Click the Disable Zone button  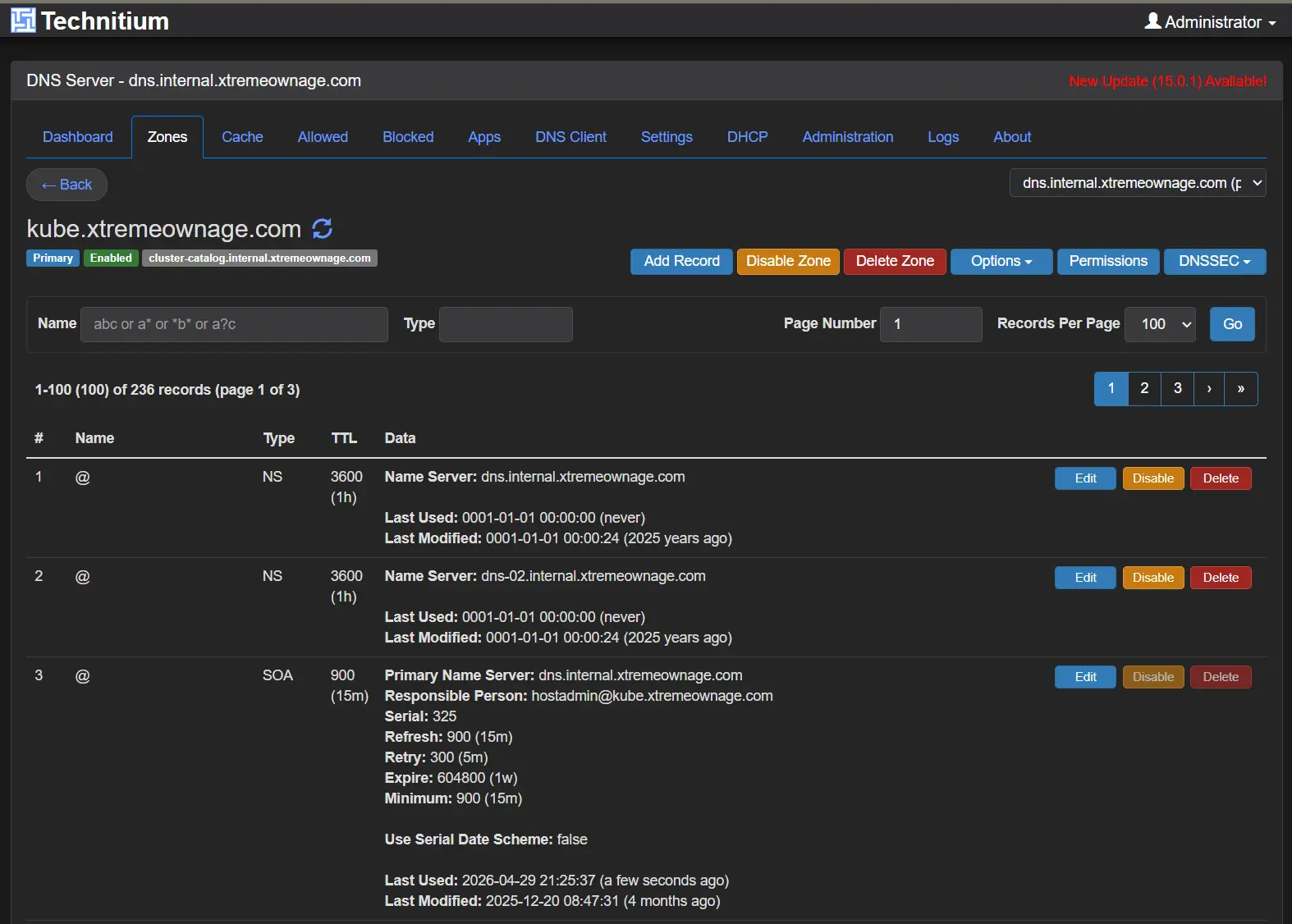(x=787, y=261)
